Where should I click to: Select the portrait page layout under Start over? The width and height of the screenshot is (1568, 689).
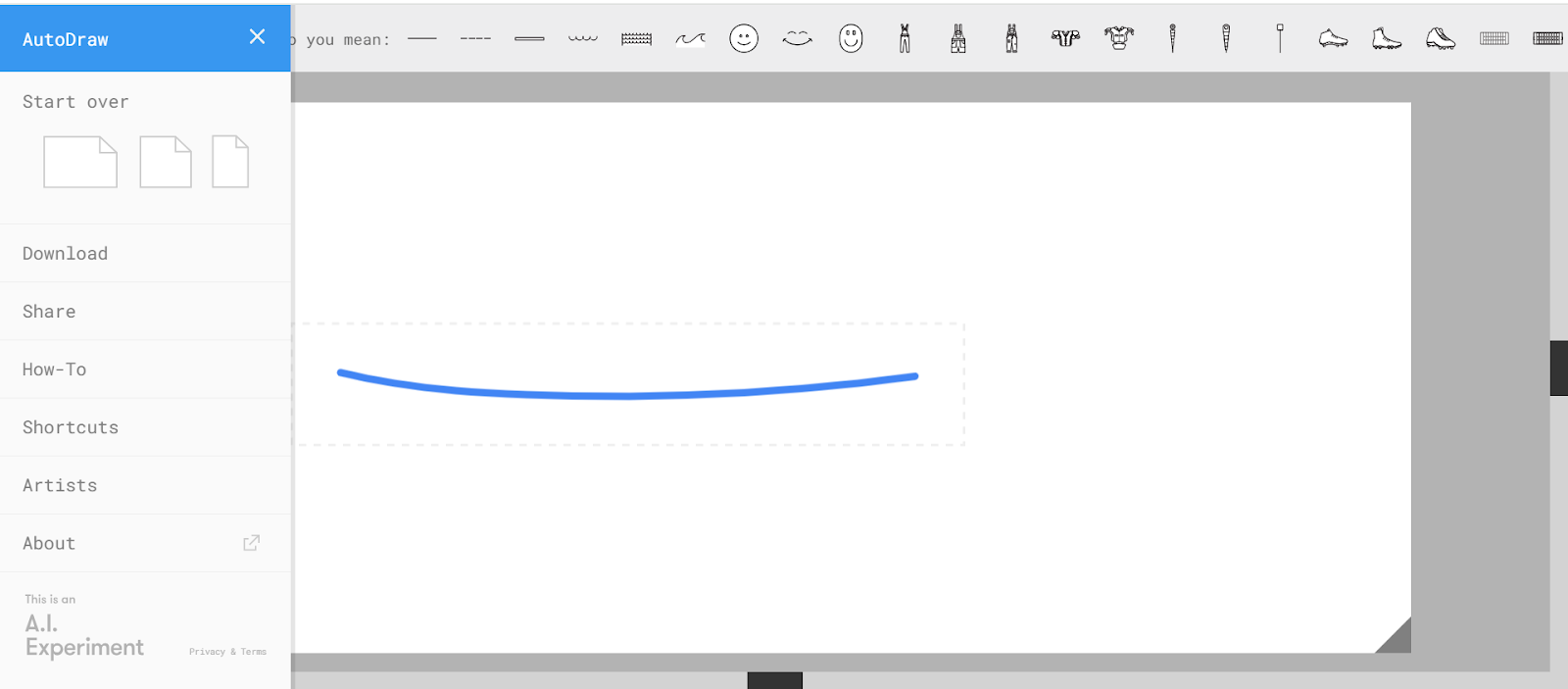click(x=230, y=162)
